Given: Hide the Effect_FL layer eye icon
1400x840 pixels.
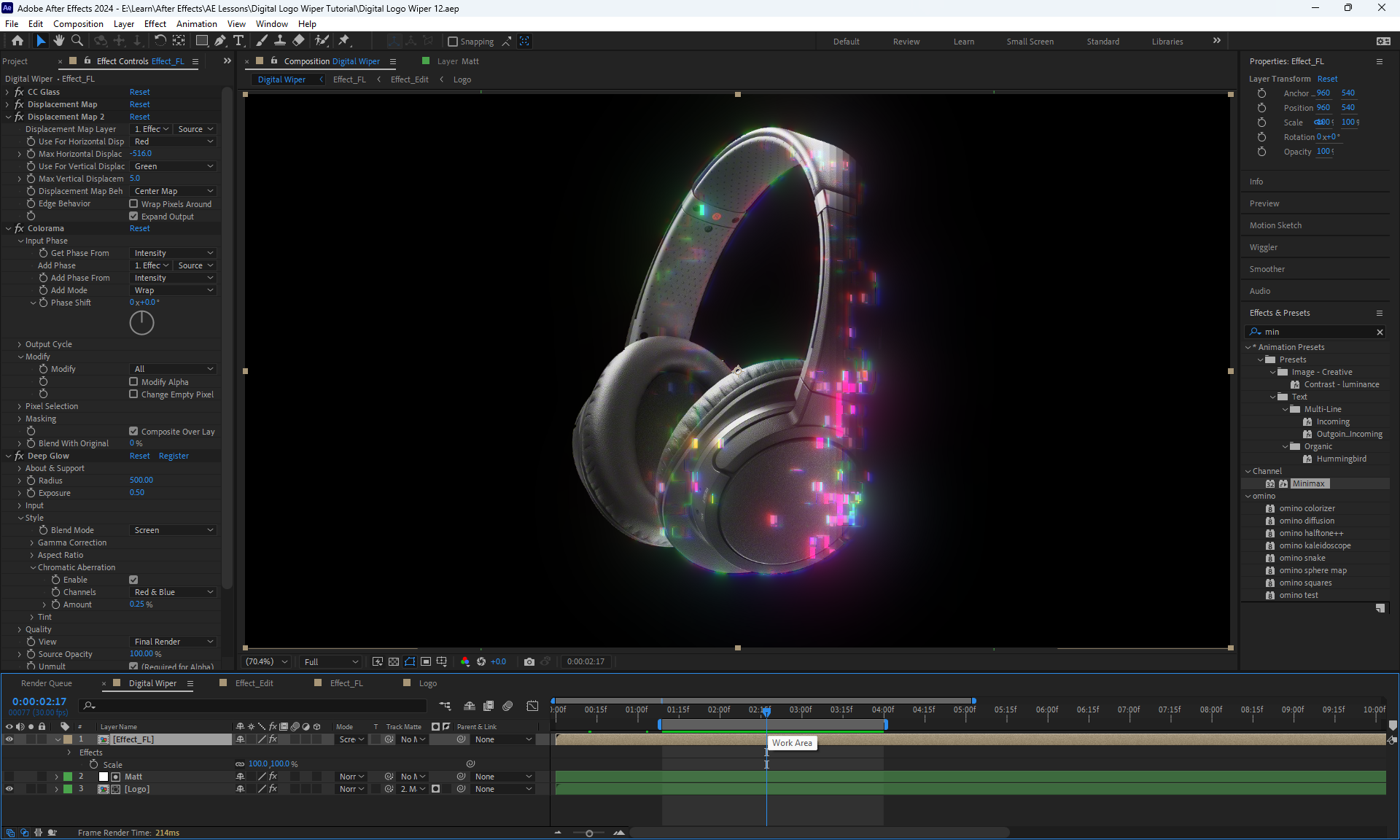Looking at the screenshot, I should (9, 739).
